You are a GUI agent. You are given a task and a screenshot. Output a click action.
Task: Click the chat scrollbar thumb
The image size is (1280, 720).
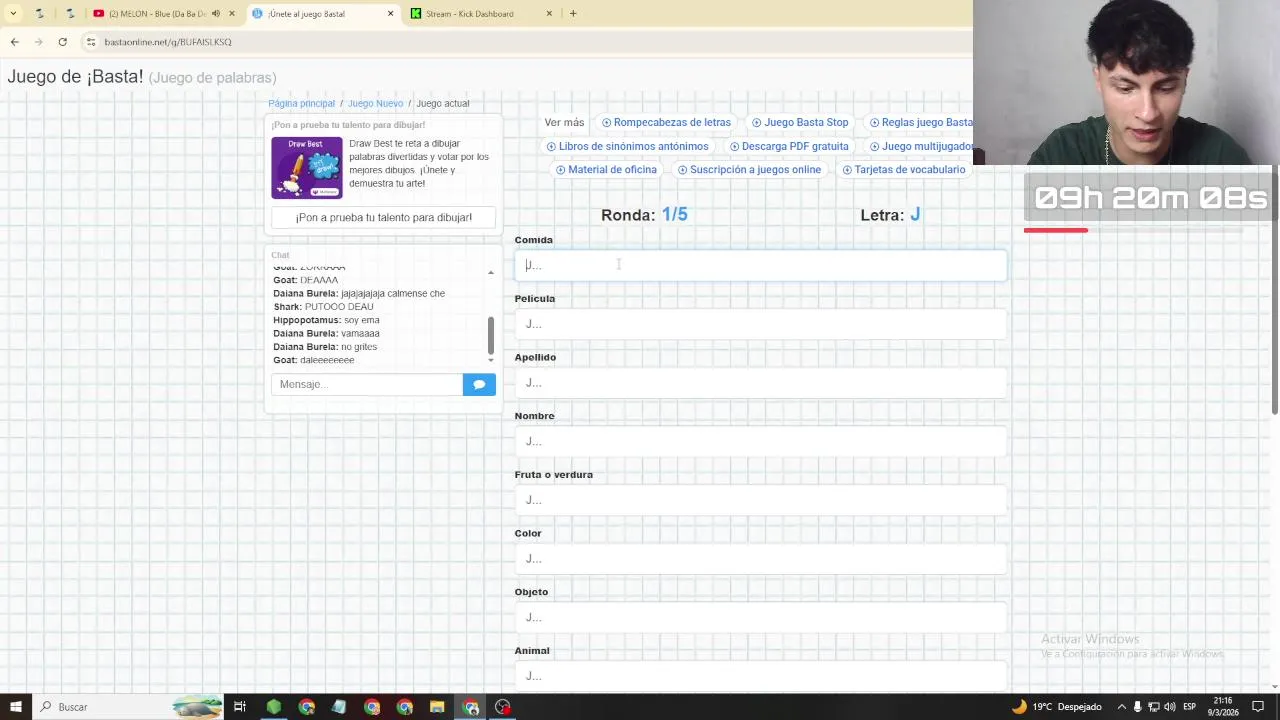490,335
